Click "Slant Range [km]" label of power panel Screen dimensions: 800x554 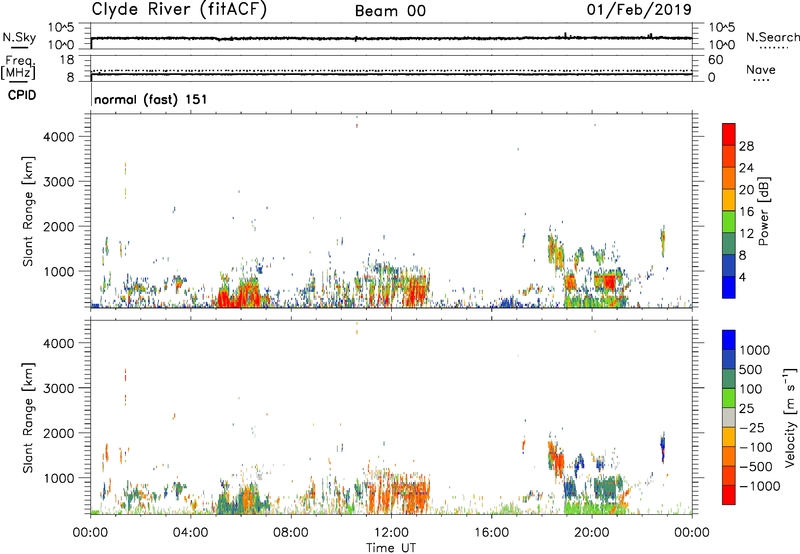tap(28, 211)
